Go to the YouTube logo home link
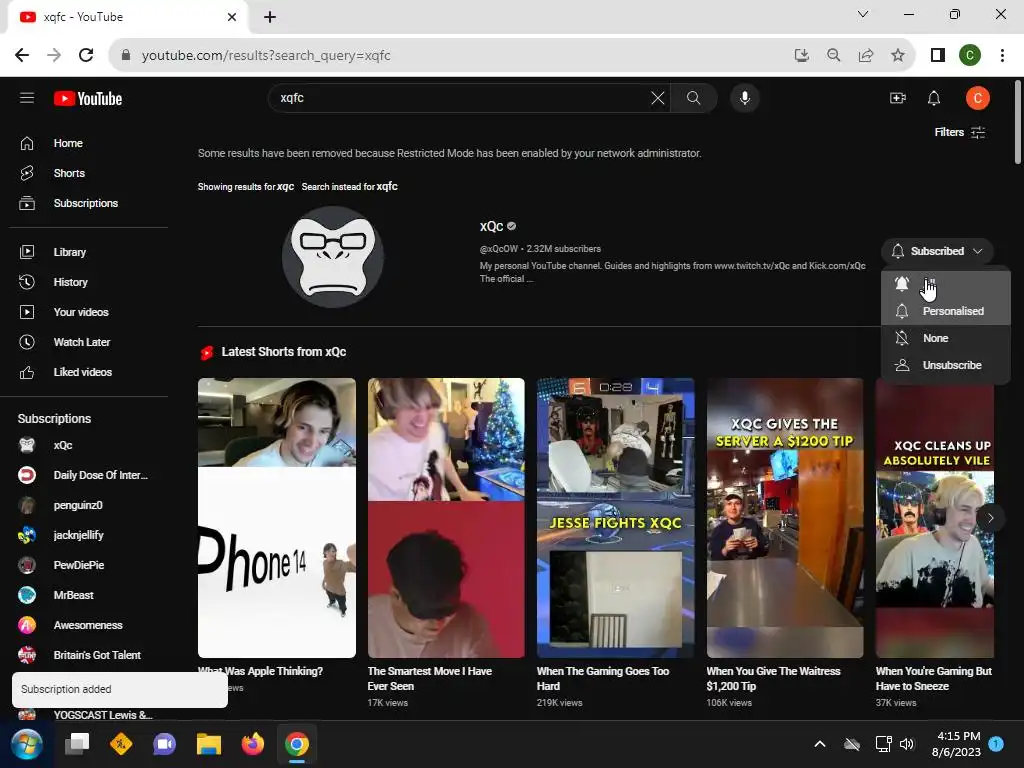1024x768 pixels. 88,99
